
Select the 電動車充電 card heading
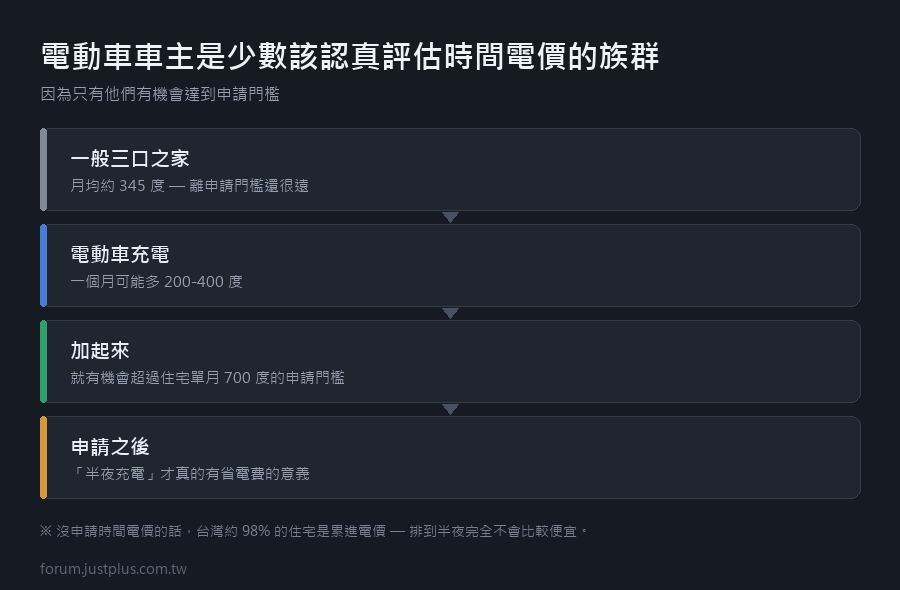click(x=120, y=255)
